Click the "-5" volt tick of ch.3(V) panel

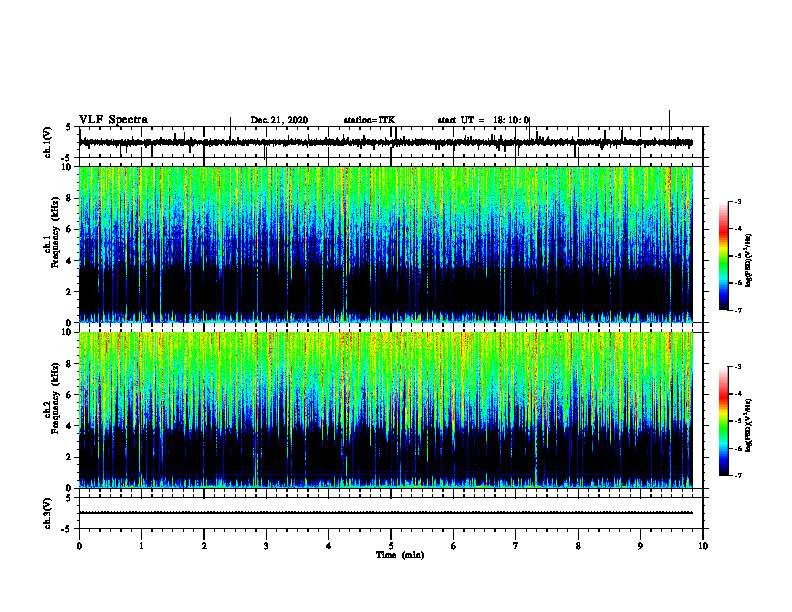click(x=67, y=529)
